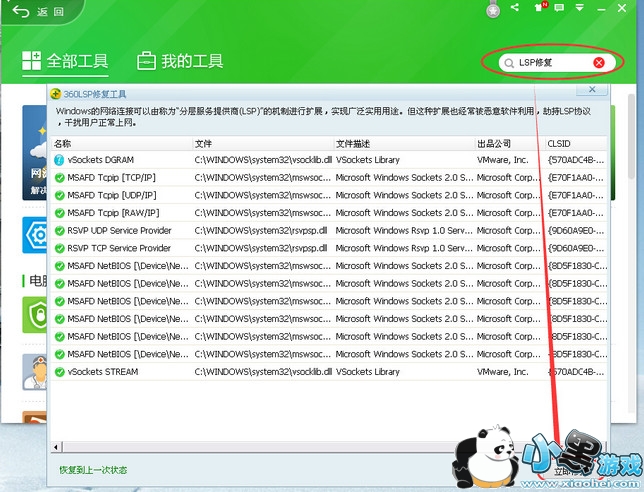Viewport: 644px width, 492px height.
Task: Open the skin shirt icon
Action: point(539,7)
